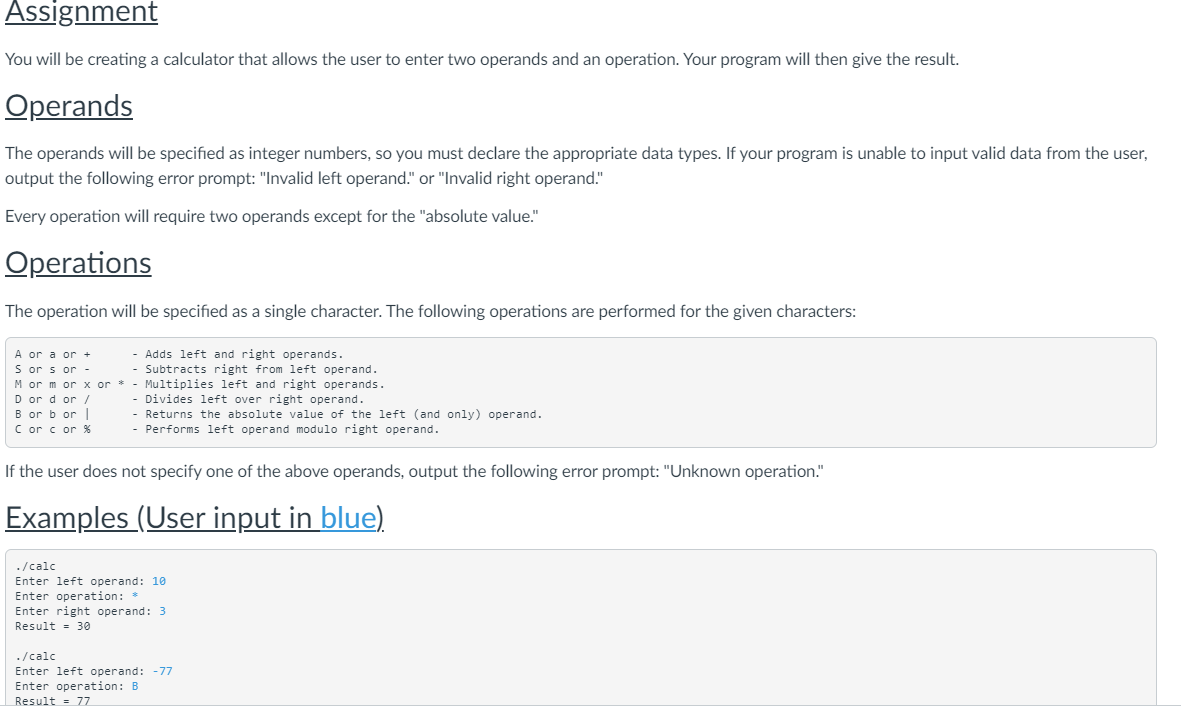1181x707 pixels.
Task: Click the multiply operation description line
Action: click(200, 384)
